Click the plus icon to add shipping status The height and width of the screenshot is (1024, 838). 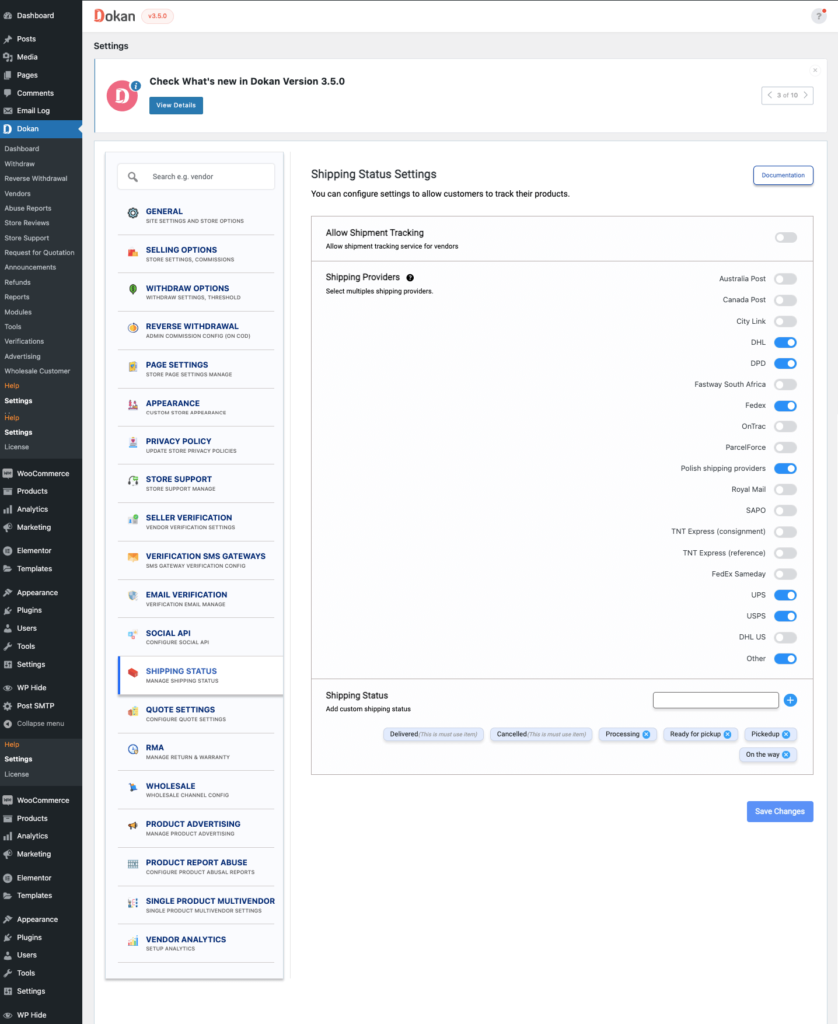coord(790,700)
